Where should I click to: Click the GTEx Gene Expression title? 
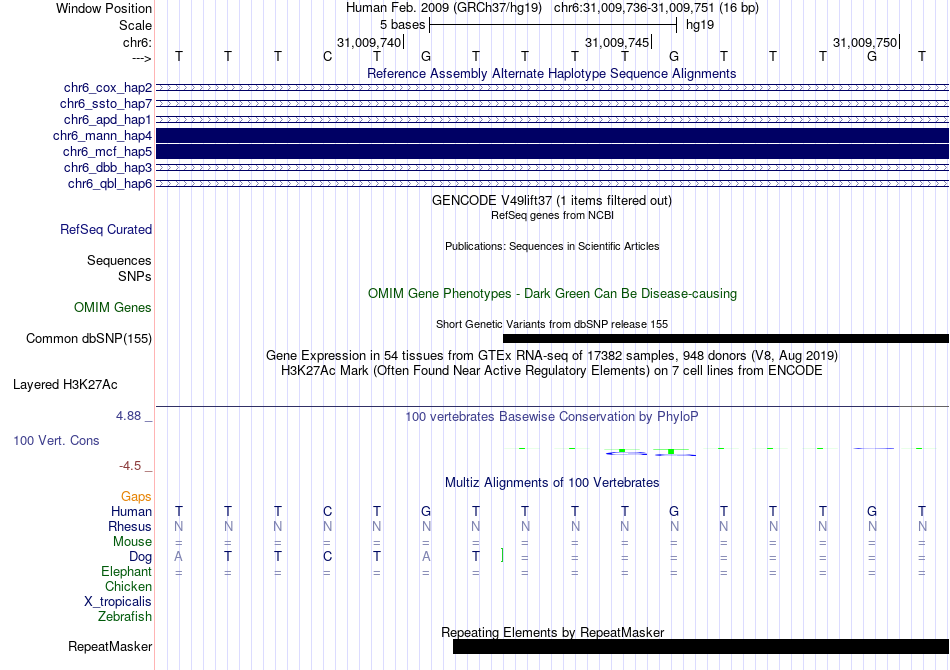(x=552, y=356)
